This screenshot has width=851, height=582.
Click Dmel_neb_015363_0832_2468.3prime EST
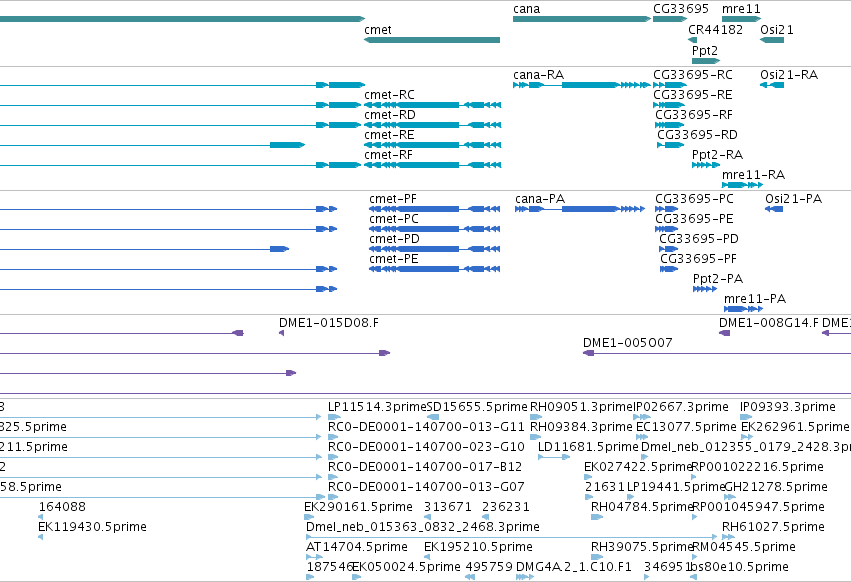click(511, 537)
